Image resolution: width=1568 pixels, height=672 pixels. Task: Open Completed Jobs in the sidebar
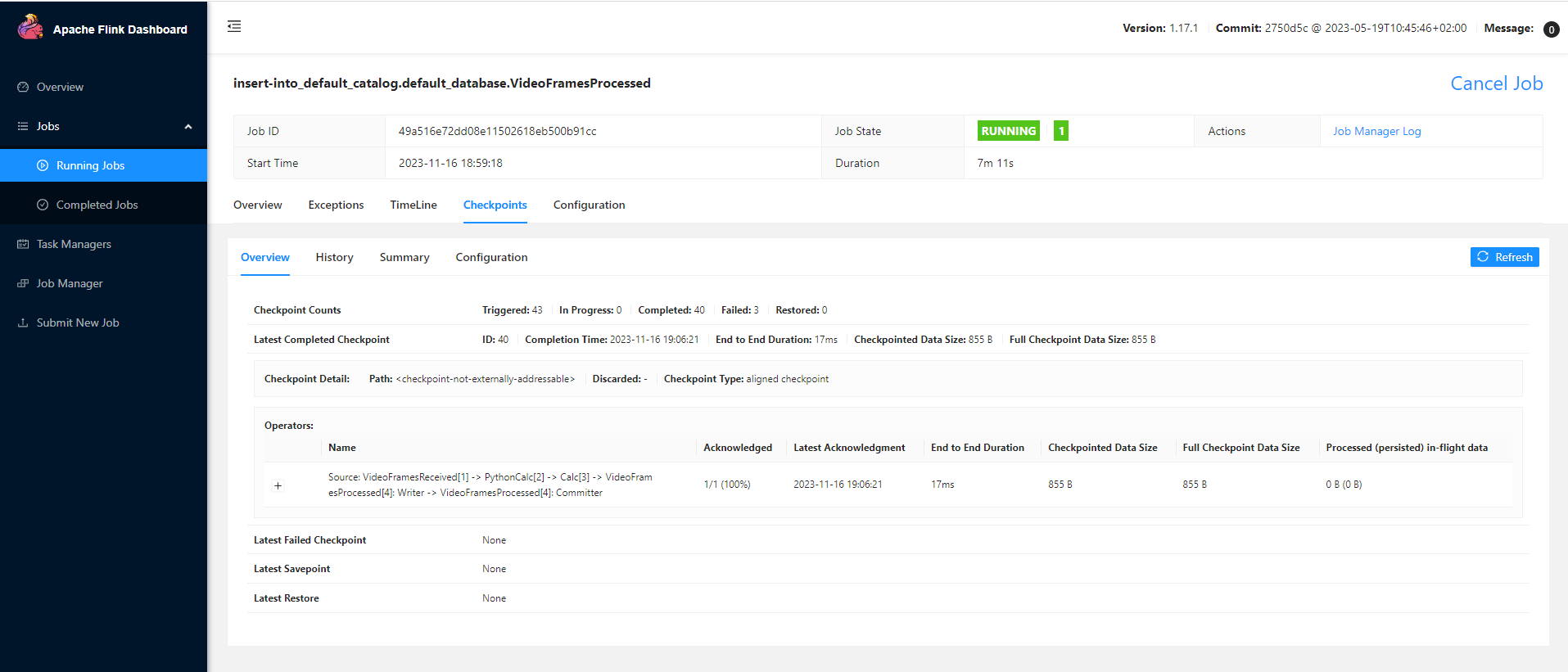coord(103,205)
